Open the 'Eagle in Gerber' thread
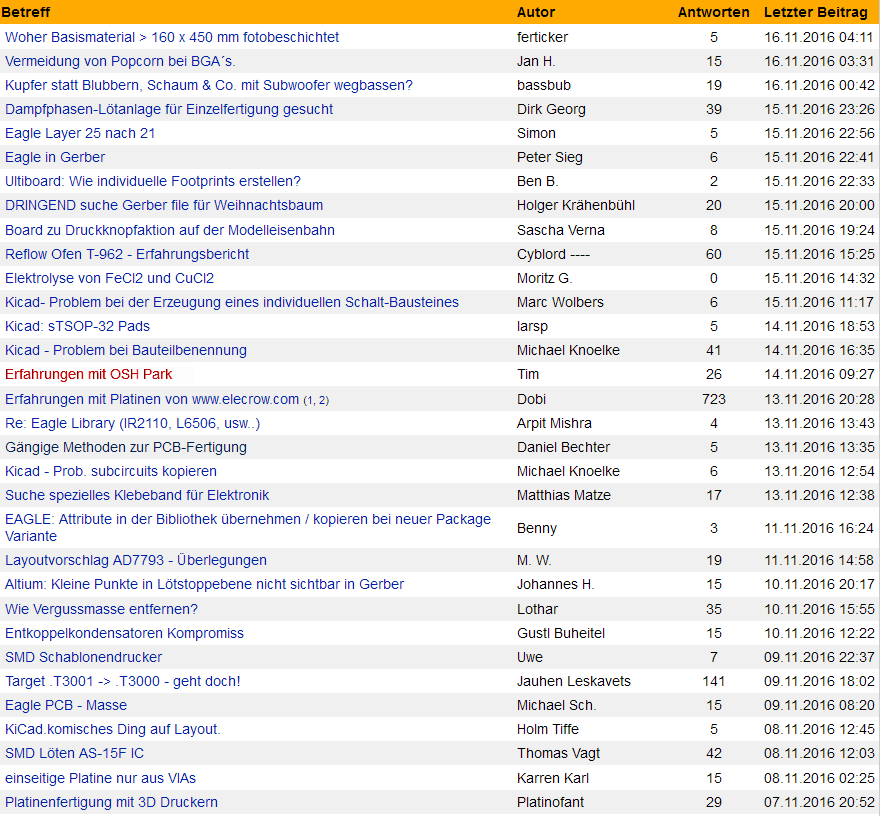Image resolution: width=883 pixels, height=816 pixels. [55, 157]
